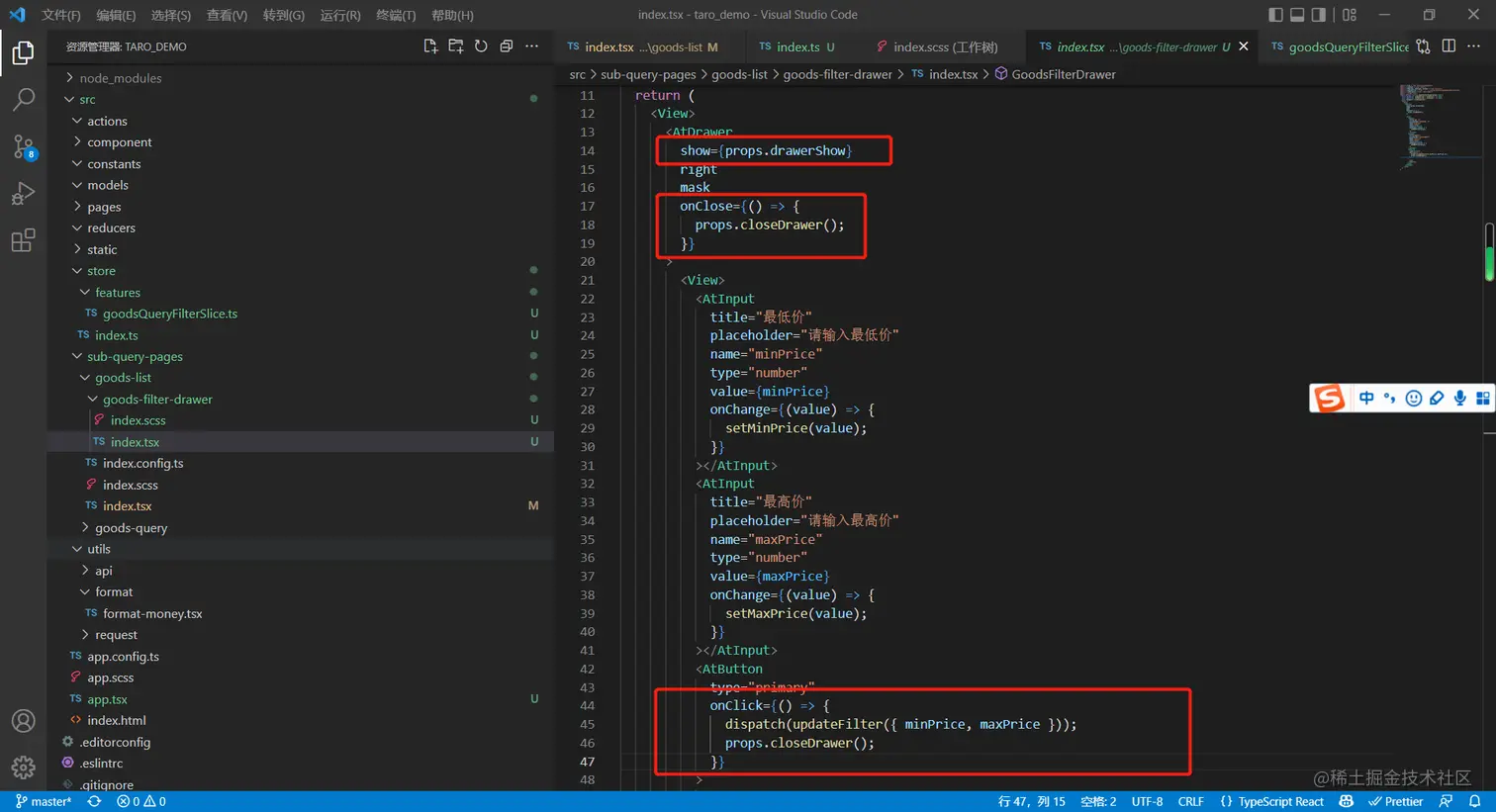Click the Copilot icon in status bar
Viewport: 1496px width, 812px height.
point(1346,801)
